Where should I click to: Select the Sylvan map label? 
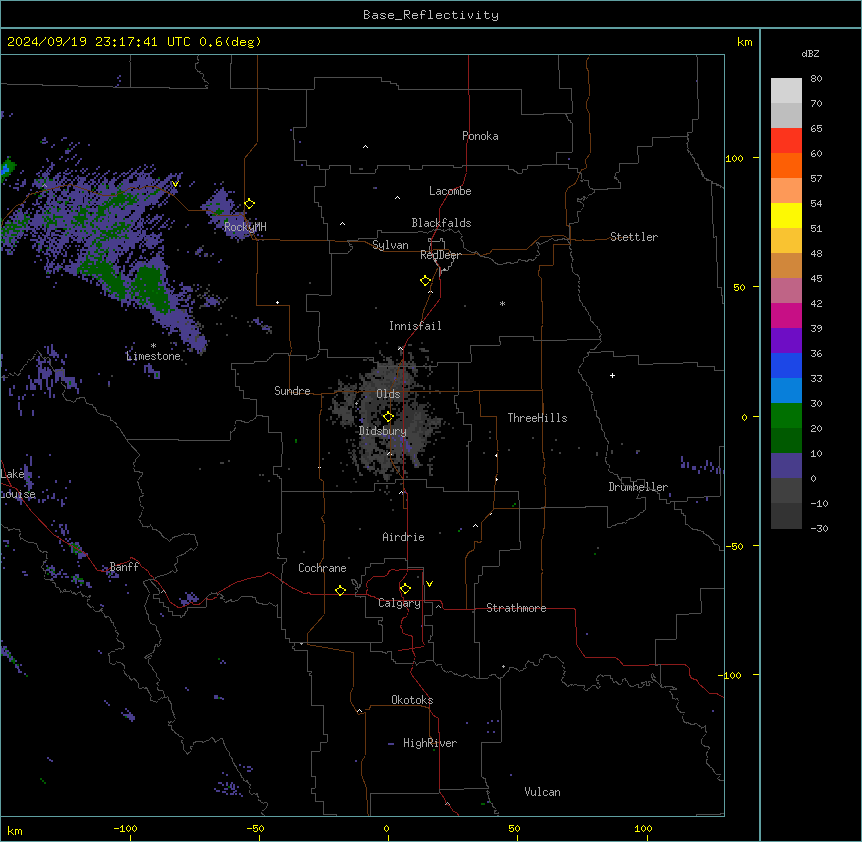tap(390, 245)
